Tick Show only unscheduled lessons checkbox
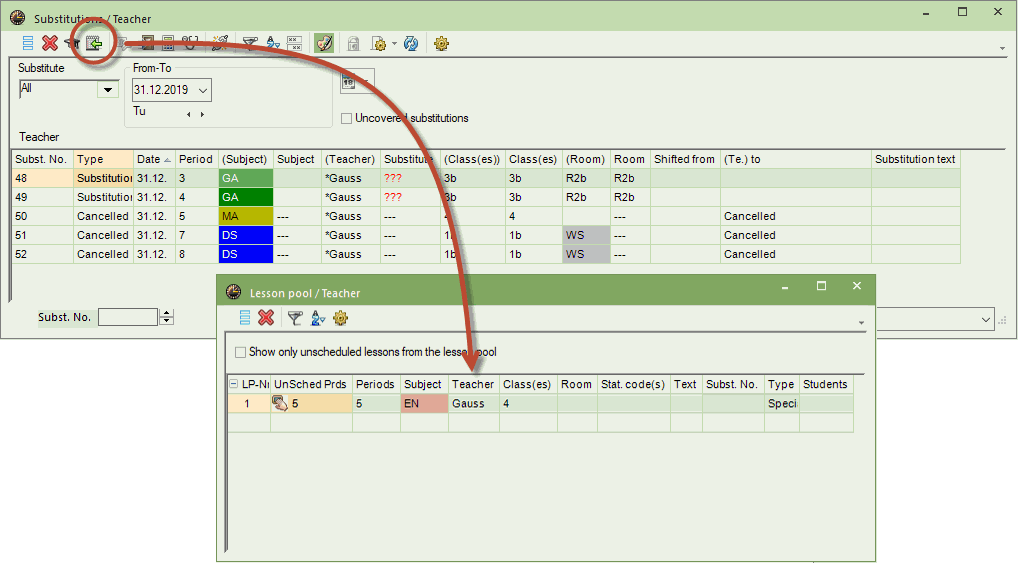This screenshot has height=575, width=1018. point(240,352)
